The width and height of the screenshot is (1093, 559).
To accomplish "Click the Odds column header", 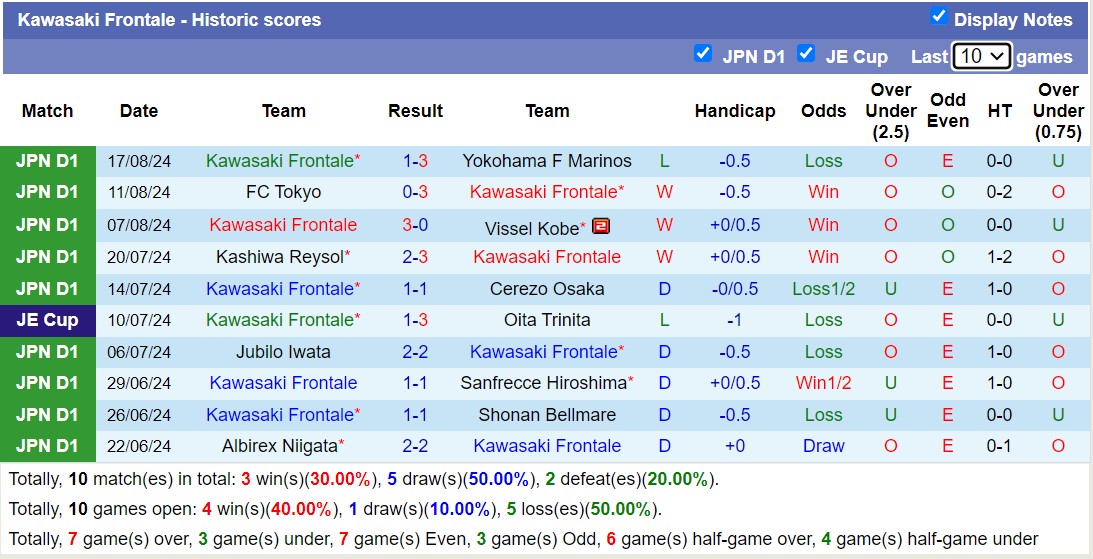I will coord(824,111).
